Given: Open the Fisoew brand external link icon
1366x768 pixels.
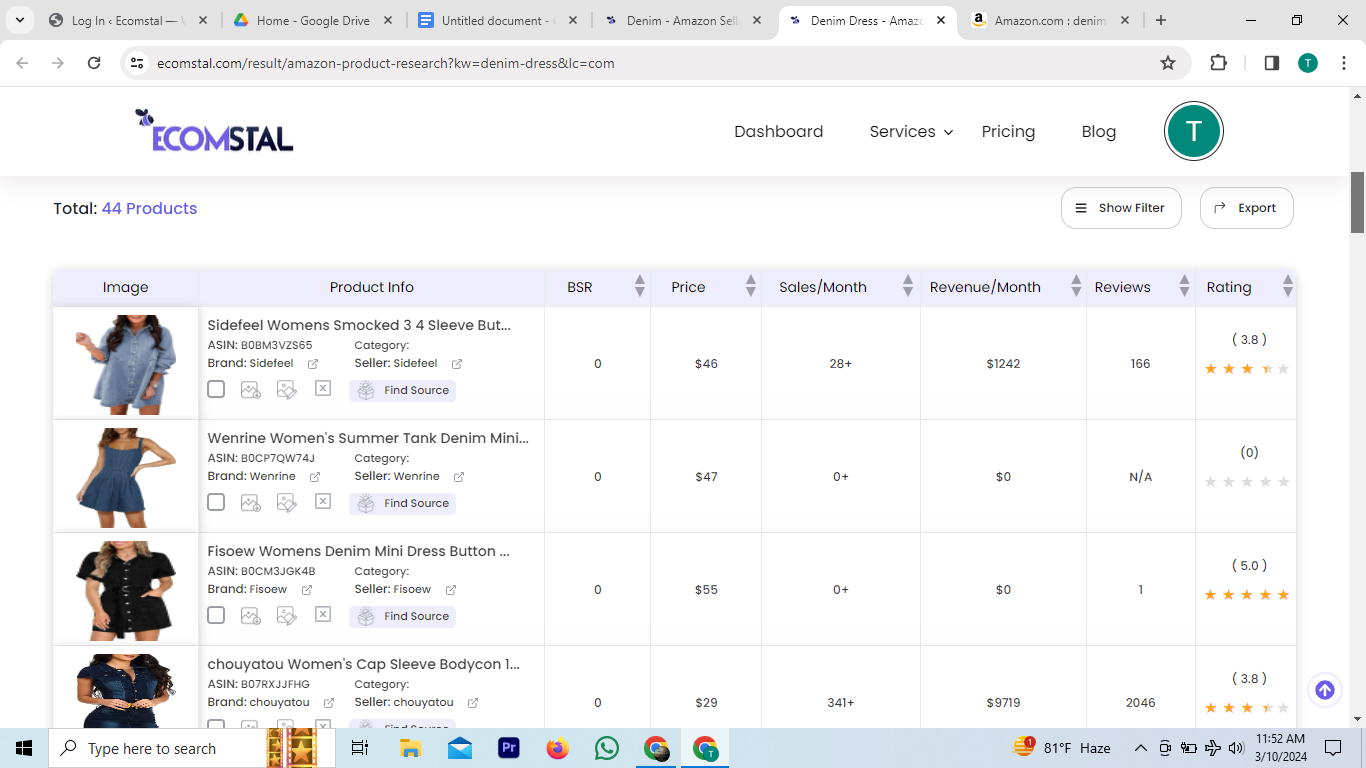Looking at the screenshot, I should (x=307, y=590).
